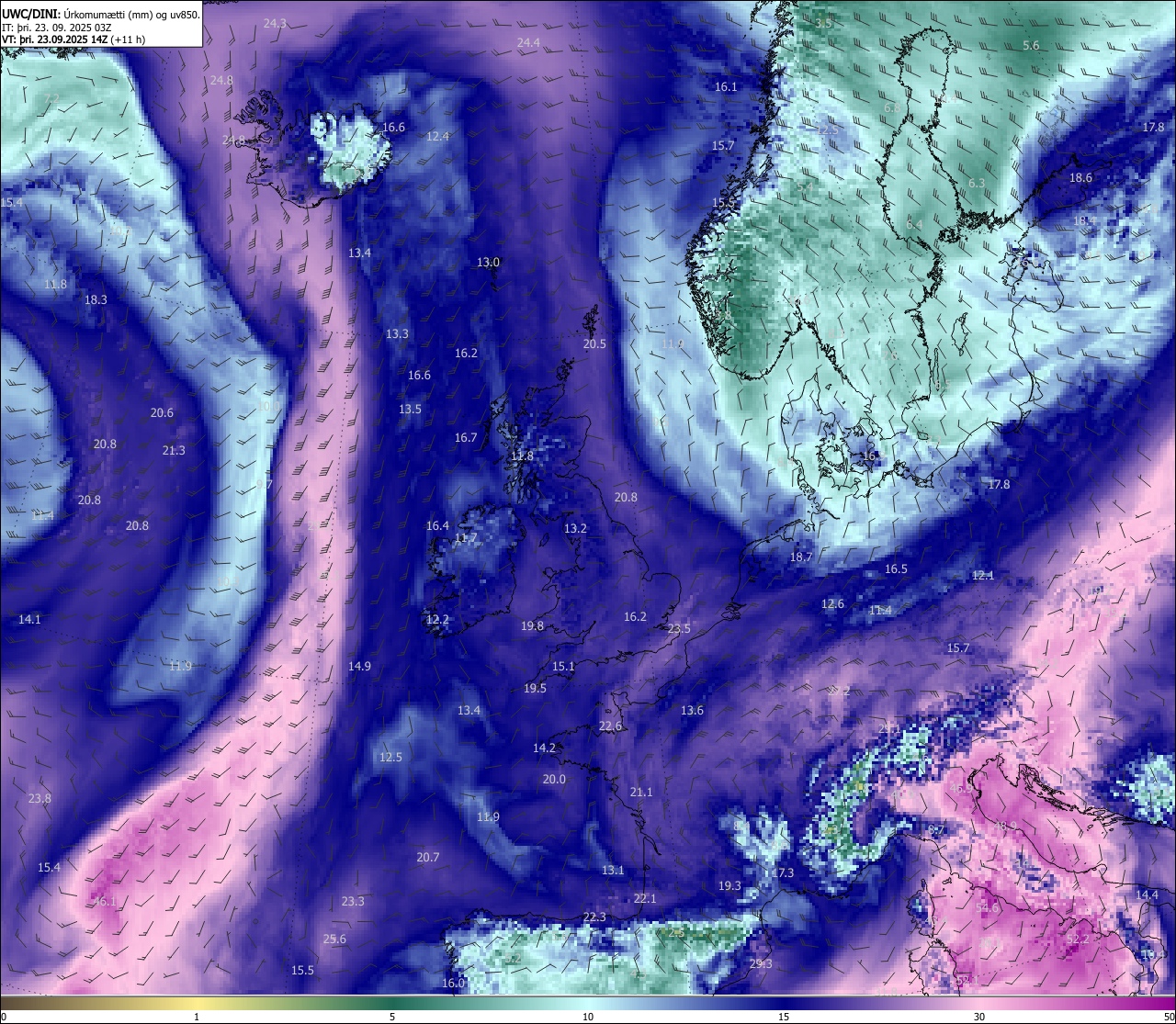
Task: Select the 16.5 value label
Action: point(896,568)
